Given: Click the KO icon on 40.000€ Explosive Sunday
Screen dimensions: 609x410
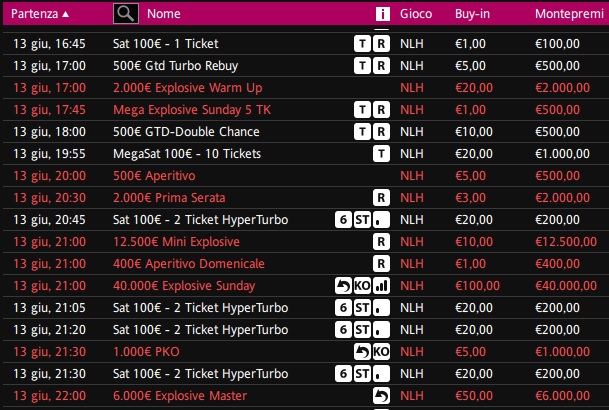Looking at the screenshot, I should click(362, 286).
